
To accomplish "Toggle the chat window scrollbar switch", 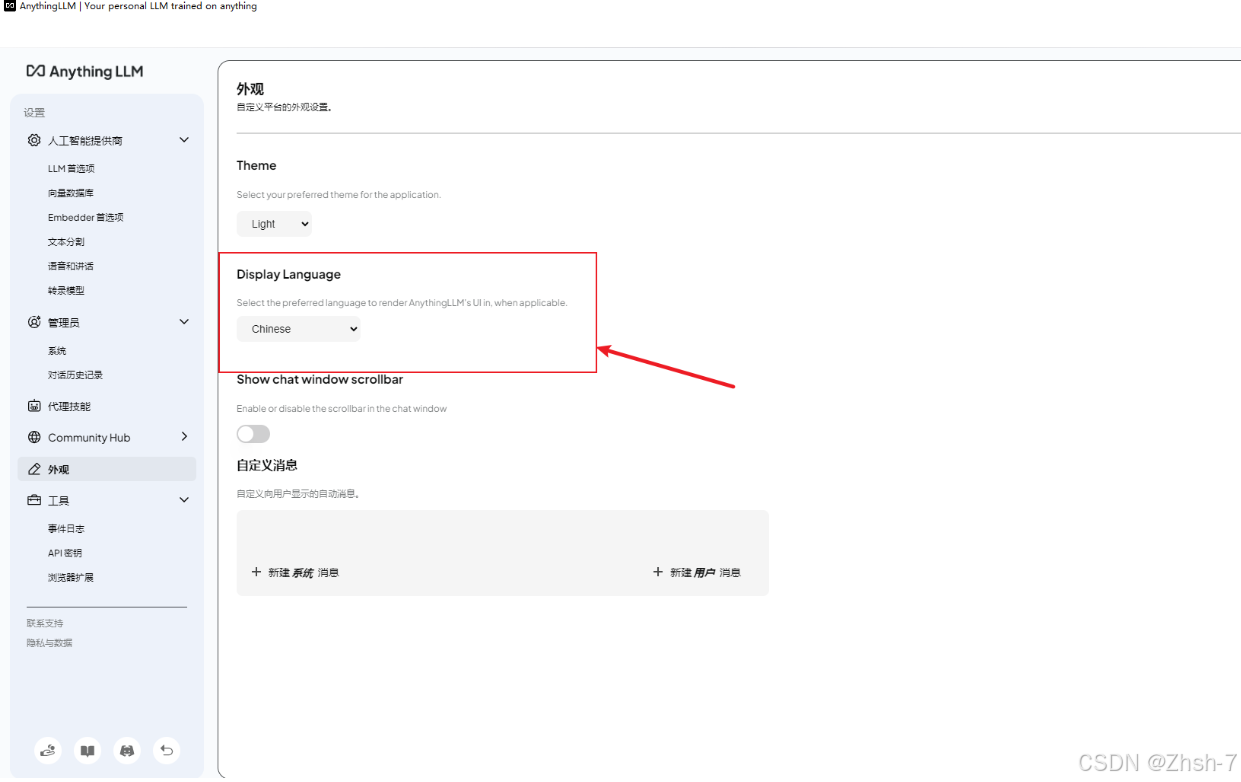I will [x=253, y=433].
